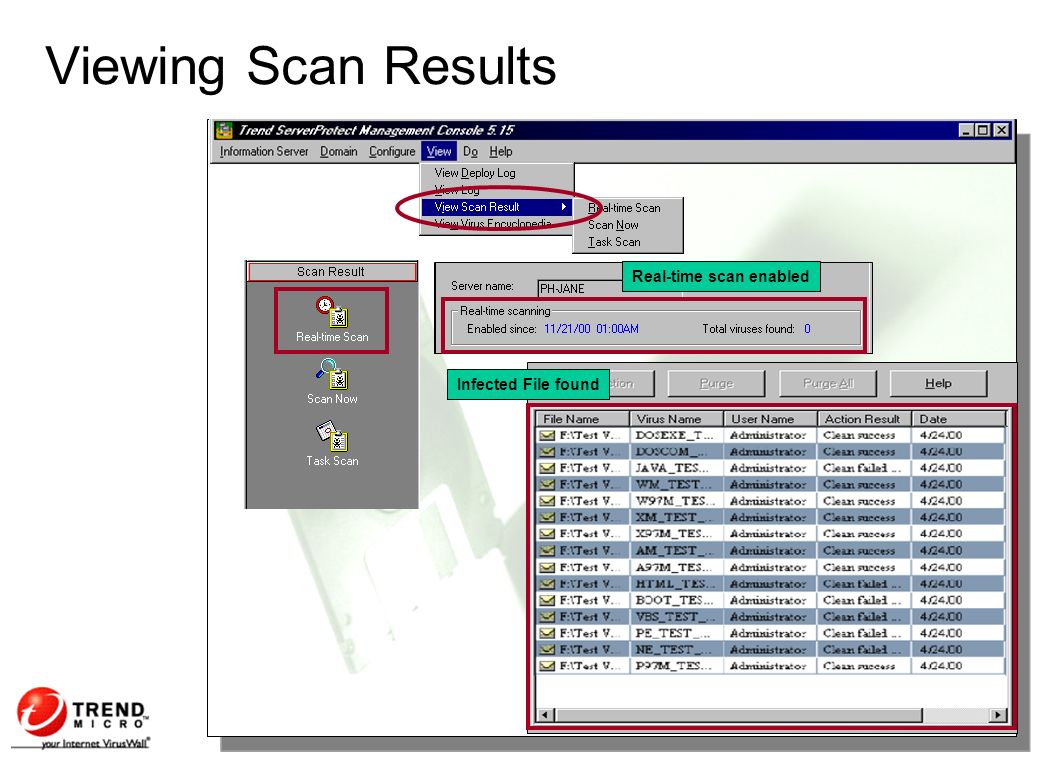1056x768 pixels.
Task: Open the Domain menu
Action: (x=339, y=152)
